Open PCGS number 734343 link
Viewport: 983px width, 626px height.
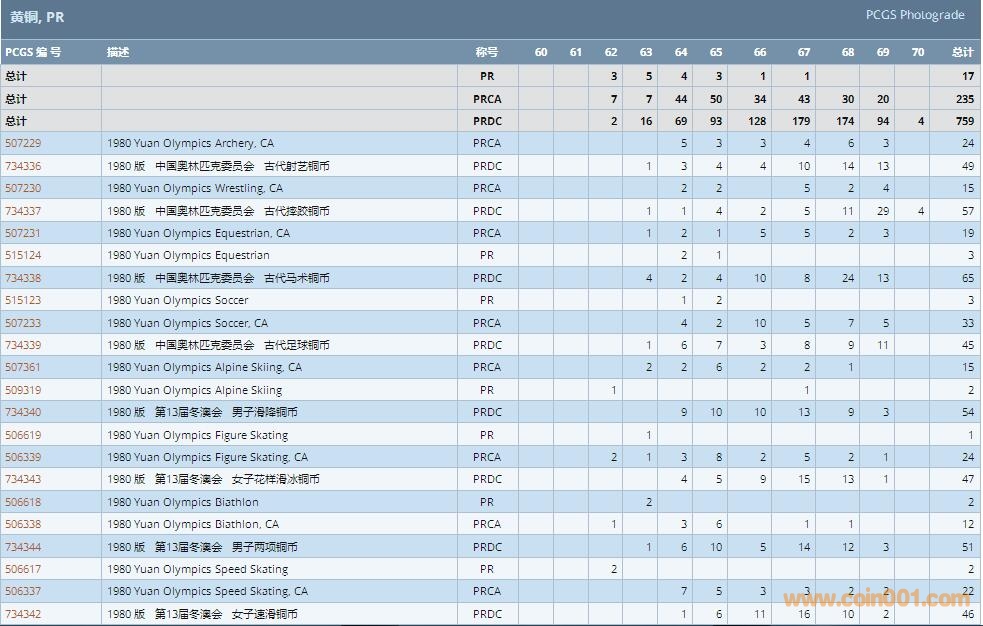coord(23,479)
